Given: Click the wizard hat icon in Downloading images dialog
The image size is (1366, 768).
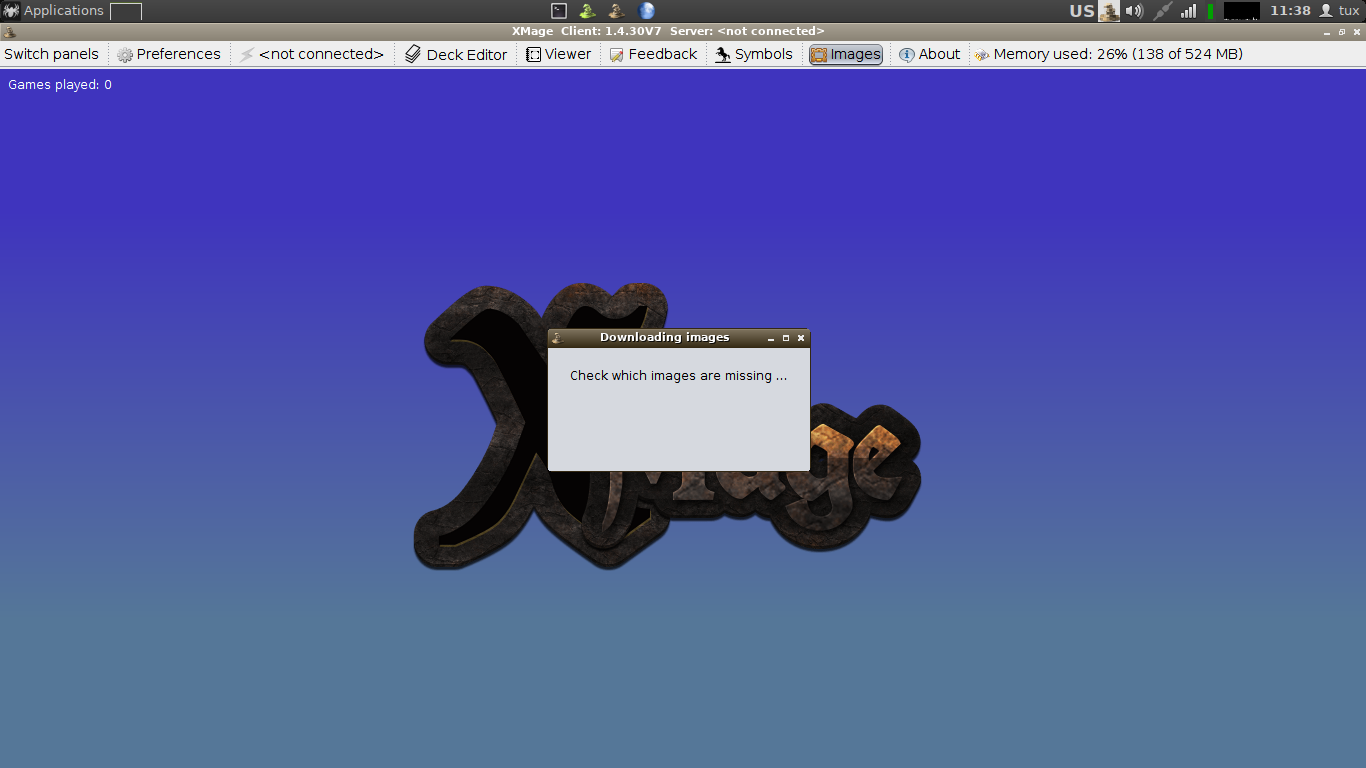Looking at the screenshot, I should [x=558, y=338].
